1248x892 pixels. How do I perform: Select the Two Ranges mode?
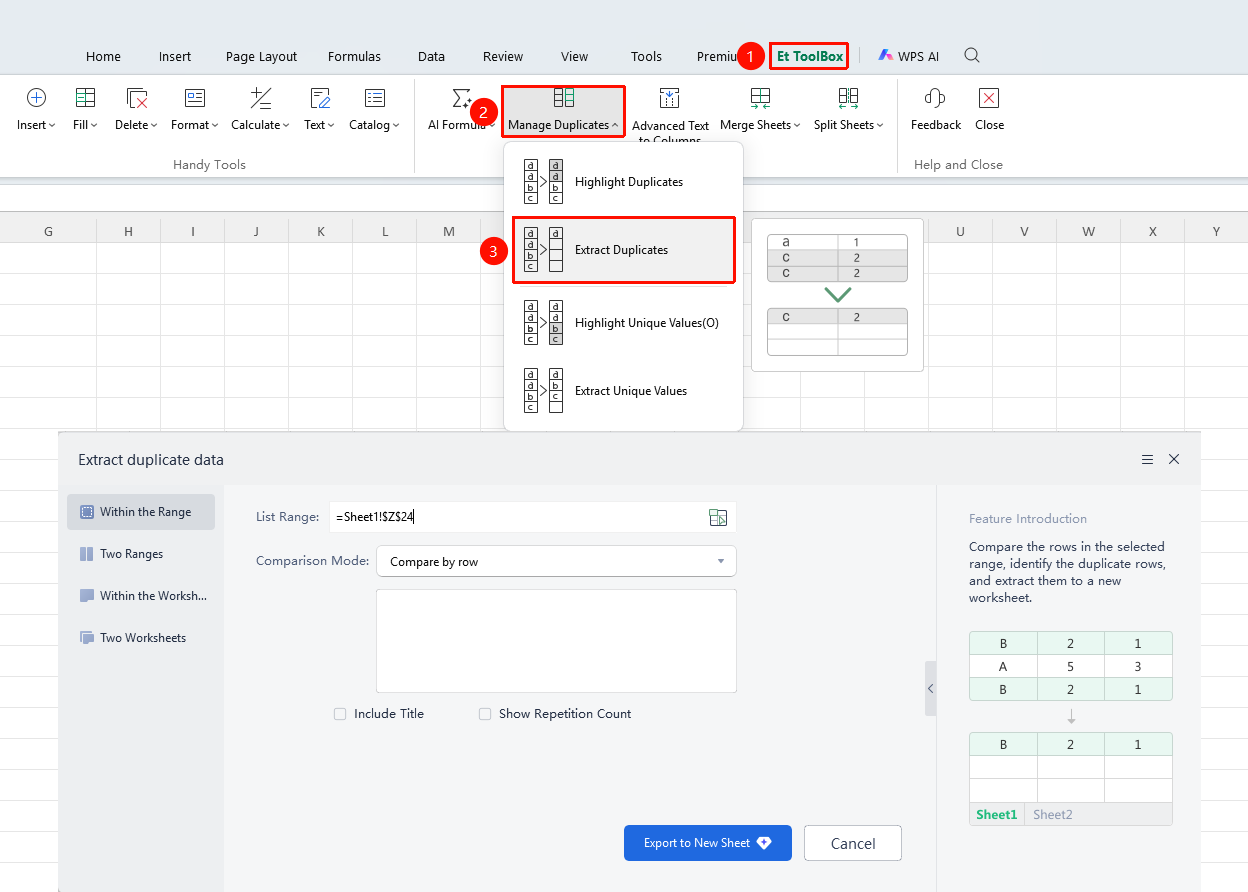pyautogui.click(x=141, y=554)
